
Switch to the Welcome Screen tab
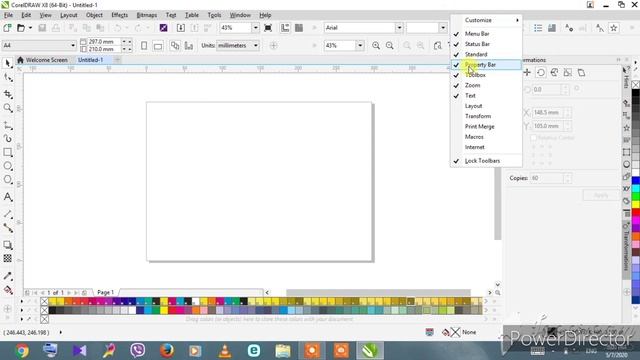click(42, 60)
